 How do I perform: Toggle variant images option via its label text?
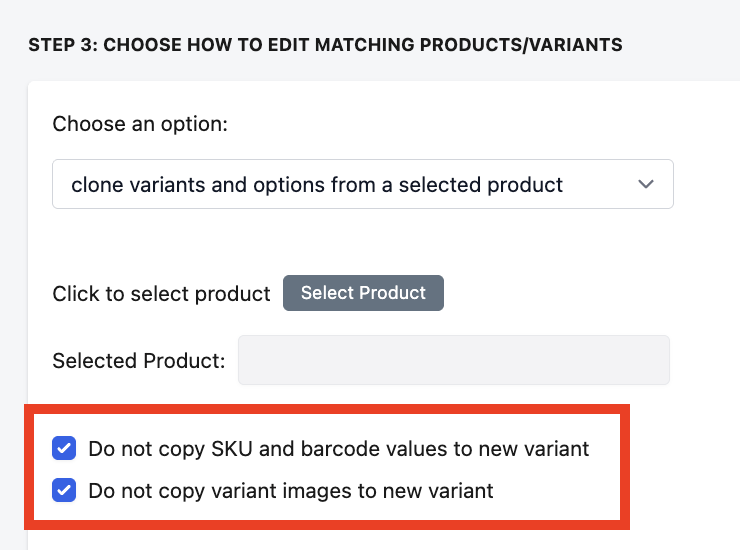point(290,490)
